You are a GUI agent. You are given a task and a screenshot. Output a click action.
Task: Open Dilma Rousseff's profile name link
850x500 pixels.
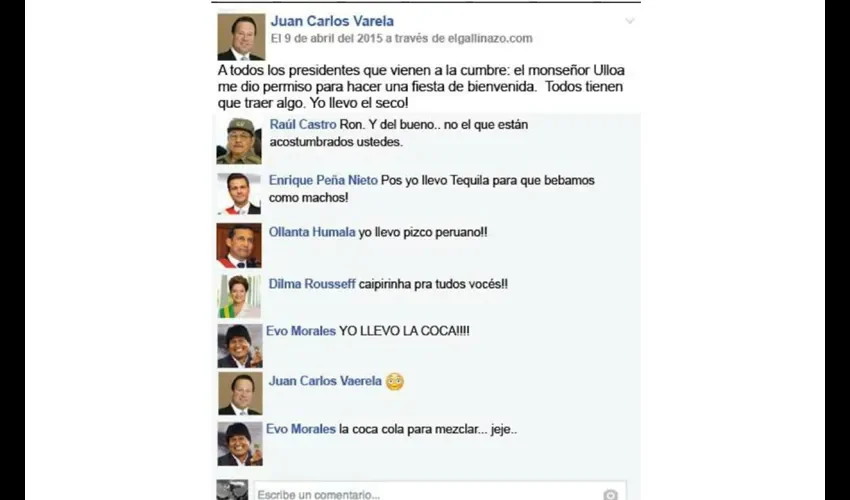312,284
